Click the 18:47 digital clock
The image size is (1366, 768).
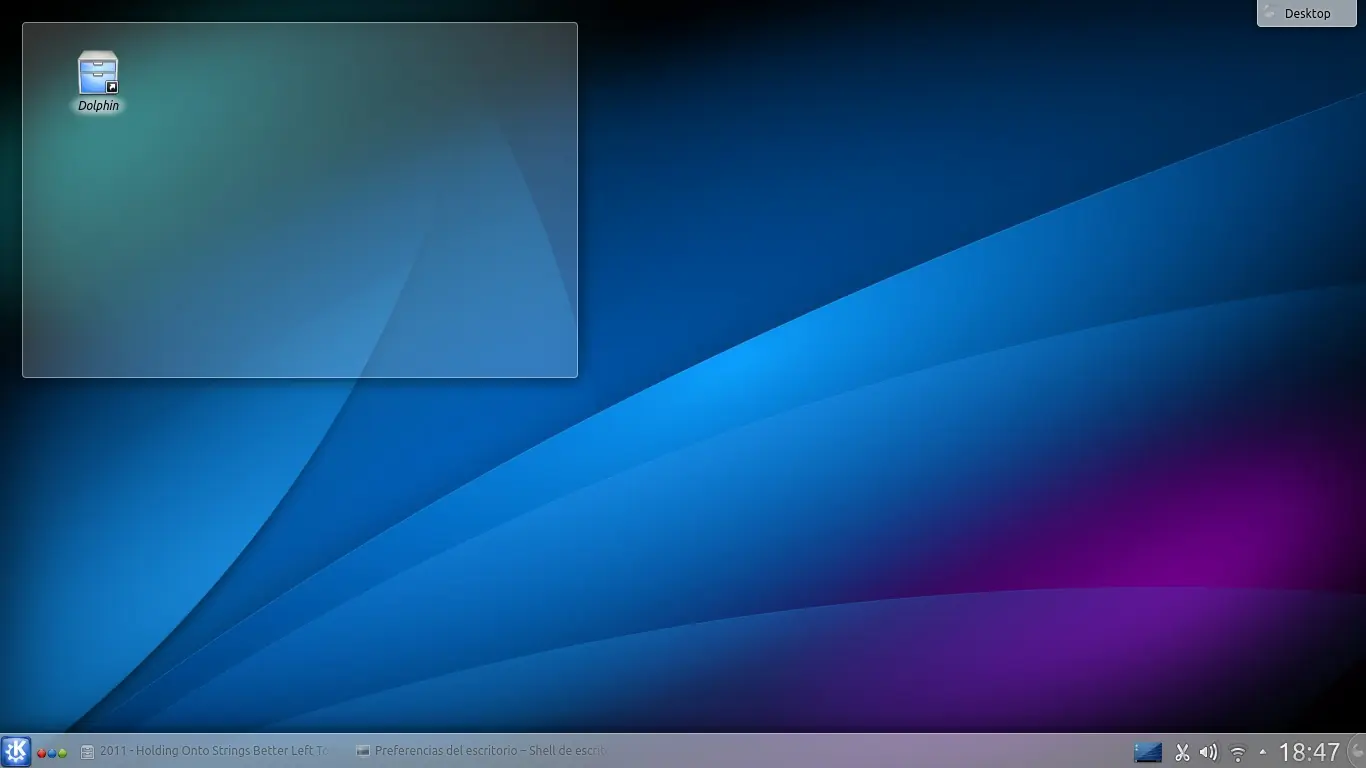click(x=1309, y=752)
